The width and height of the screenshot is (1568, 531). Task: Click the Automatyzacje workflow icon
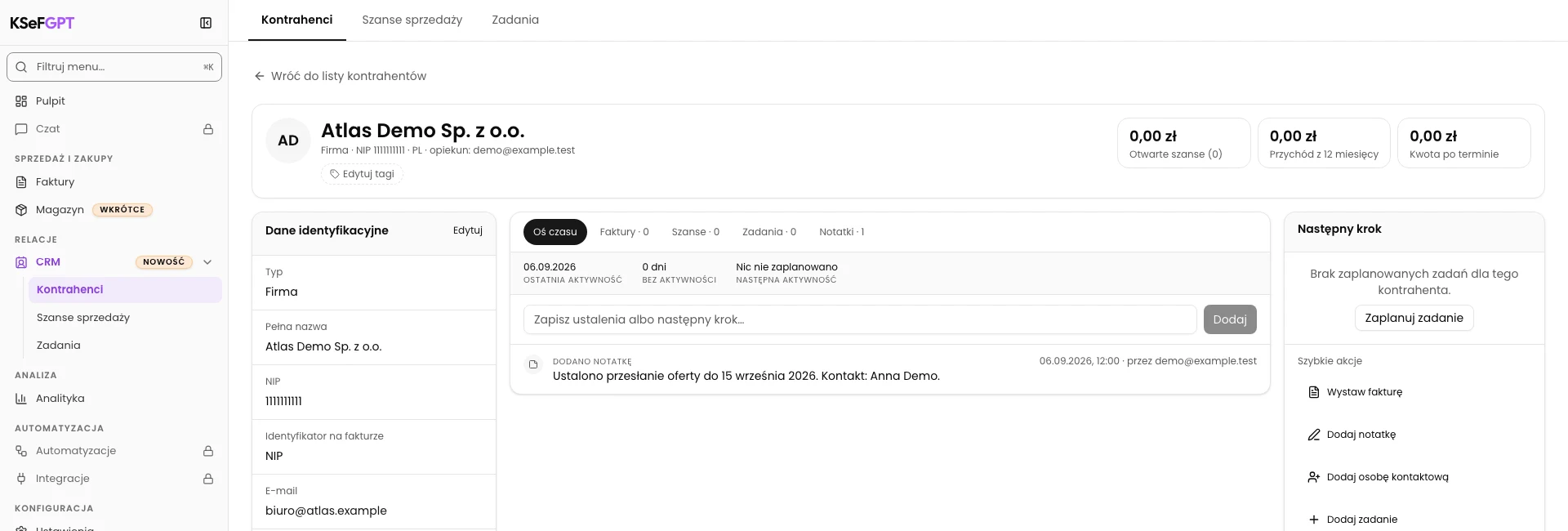tap(21, 451)
